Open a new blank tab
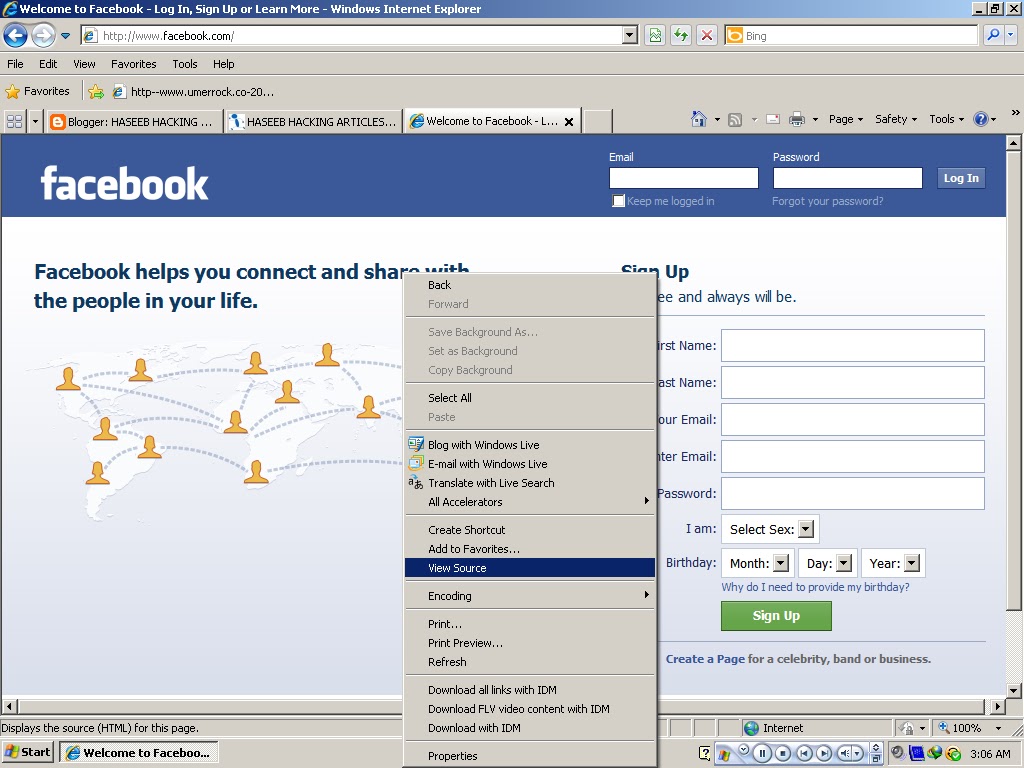The image size is (1024, 768). click(x=597, y=121)
